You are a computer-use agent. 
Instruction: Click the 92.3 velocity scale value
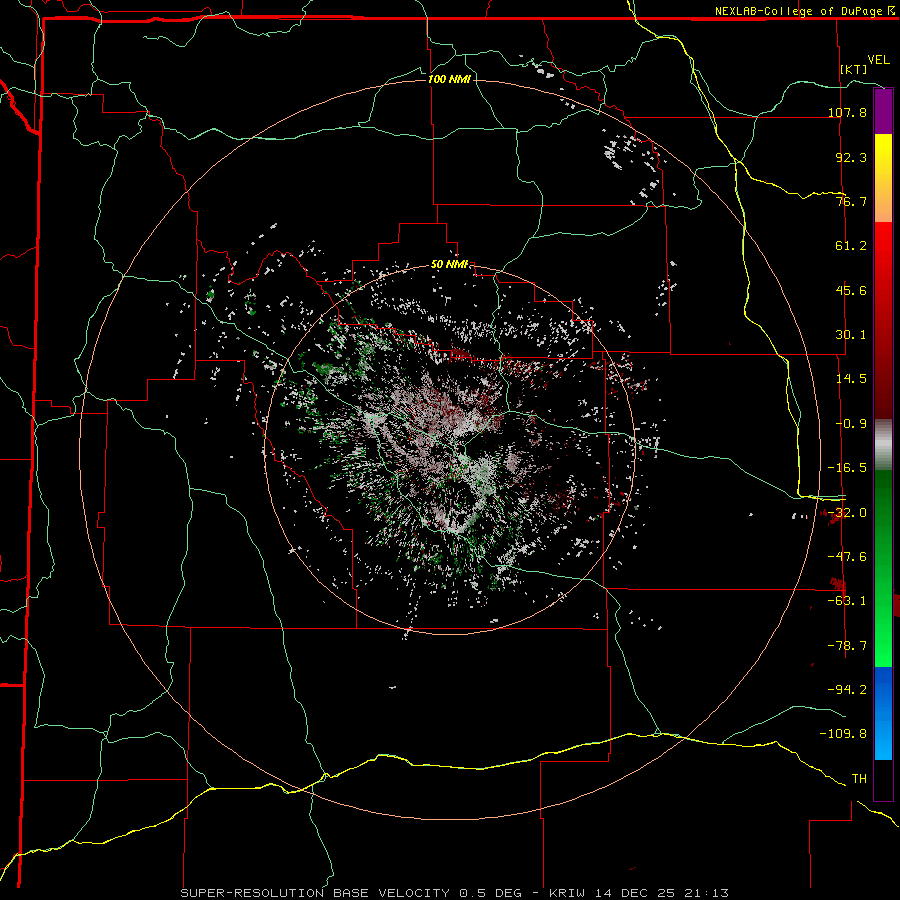pyautogui.click(x=851, y=157)
